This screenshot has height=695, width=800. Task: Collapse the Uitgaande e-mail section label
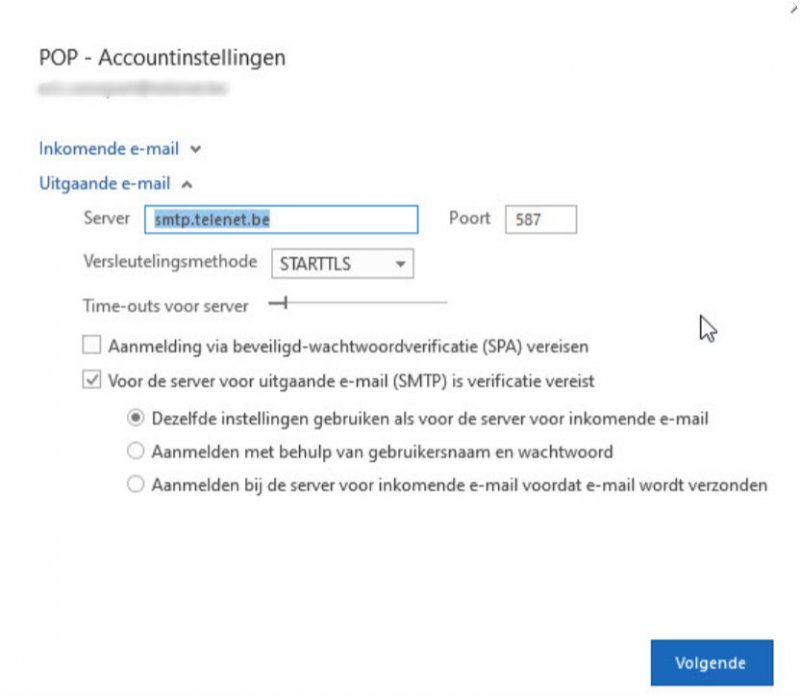(104, 183)
